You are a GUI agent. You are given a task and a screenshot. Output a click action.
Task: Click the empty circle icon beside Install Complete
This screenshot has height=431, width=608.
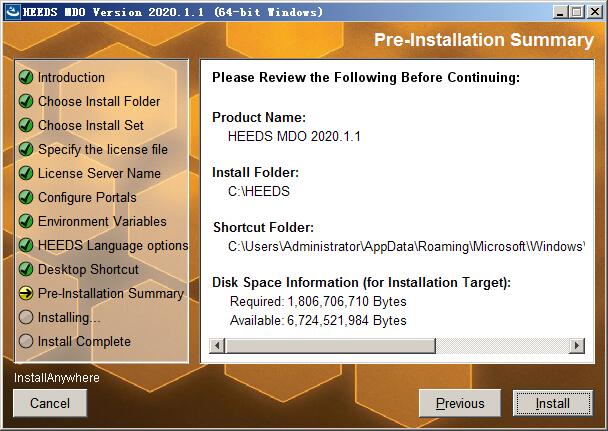point(26,341)
